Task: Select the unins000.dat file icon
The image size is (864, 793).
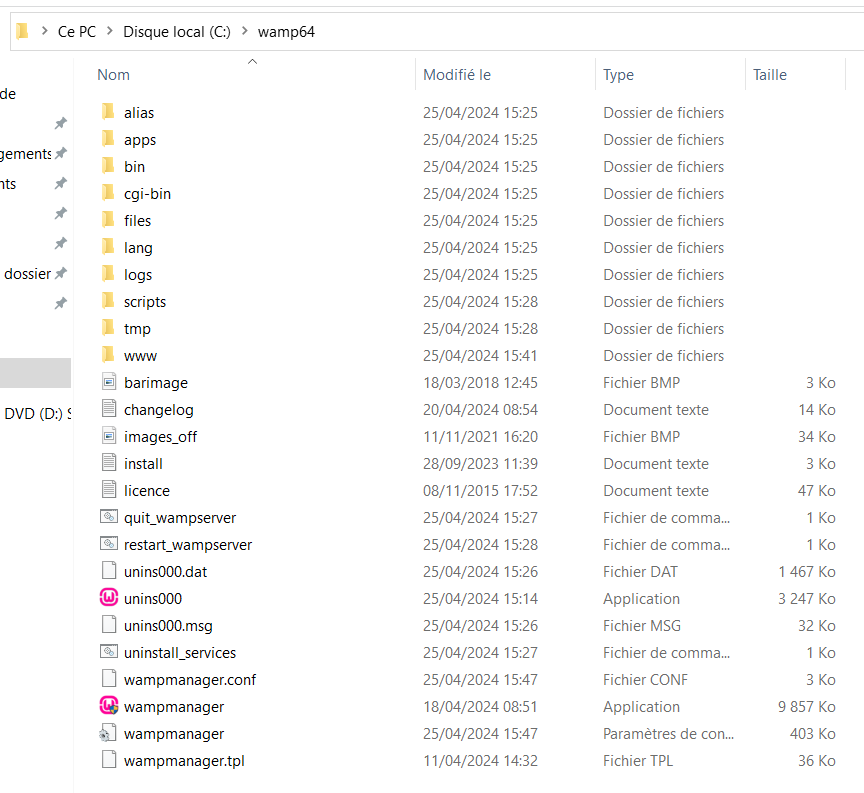Action: click(109, 571)
